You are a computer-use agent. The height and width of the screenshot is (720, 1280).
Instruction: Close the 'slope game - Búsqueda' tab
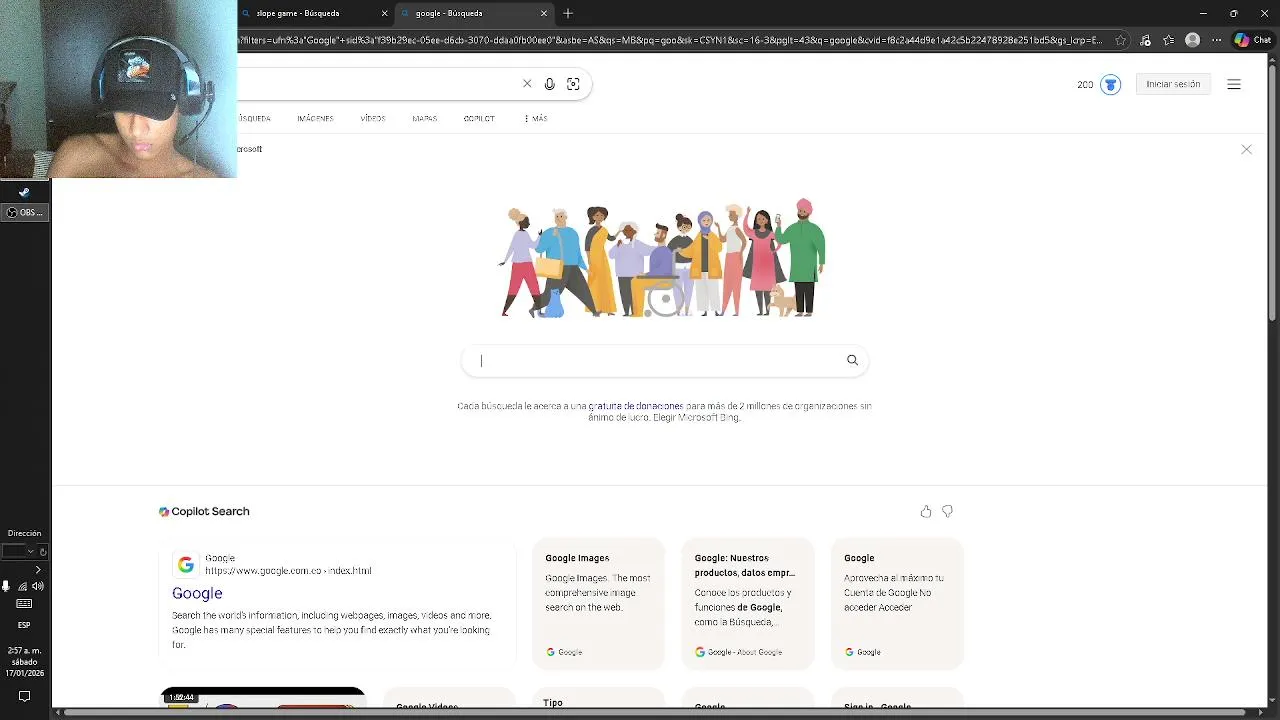(384, 13)
